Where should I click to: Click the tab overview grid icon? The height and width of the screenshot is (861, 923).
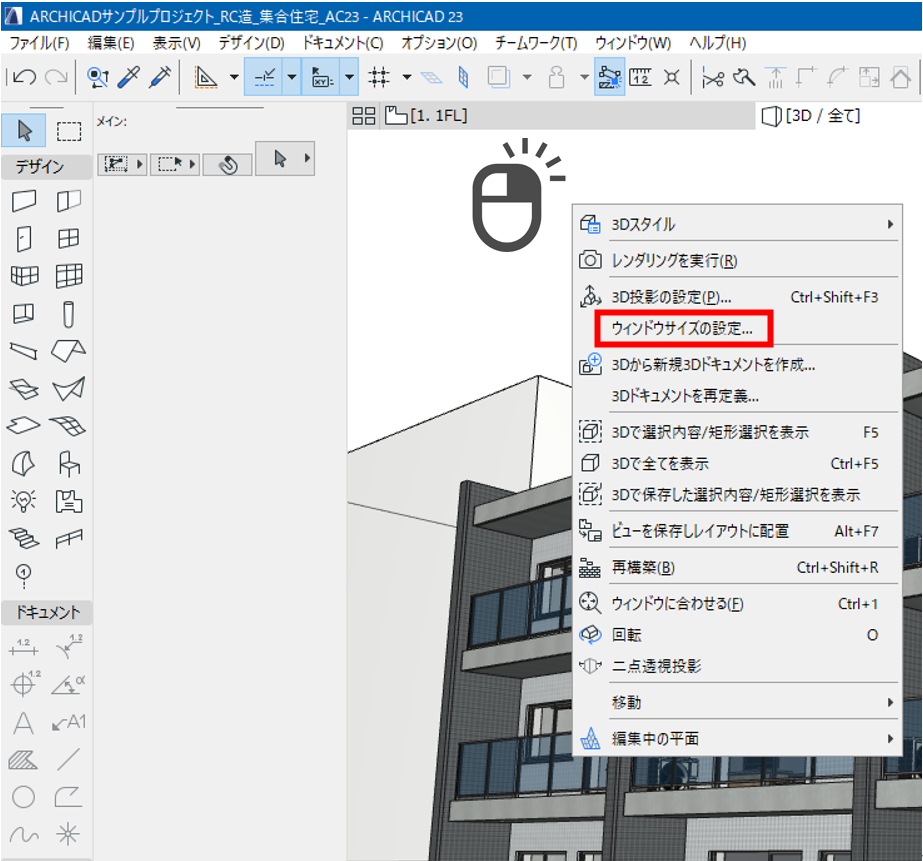point(364,116)
